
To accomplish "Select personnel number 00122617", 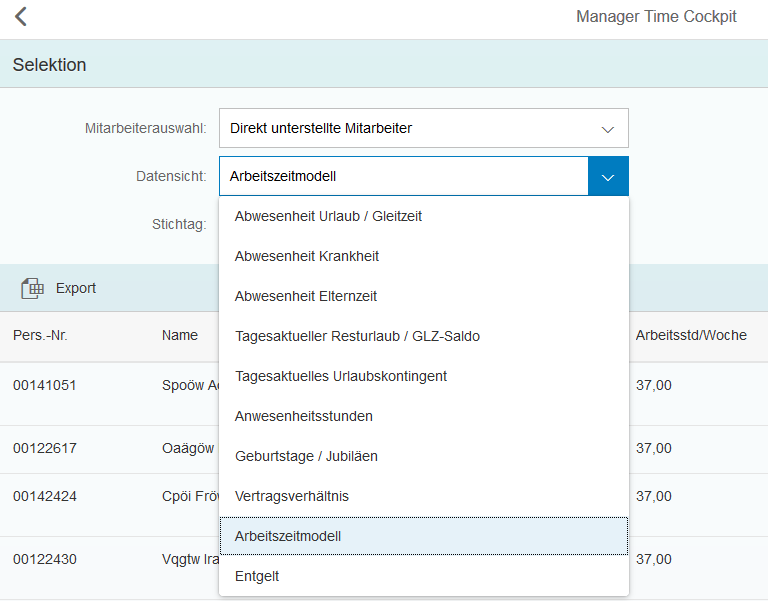I will pos(45,448).
